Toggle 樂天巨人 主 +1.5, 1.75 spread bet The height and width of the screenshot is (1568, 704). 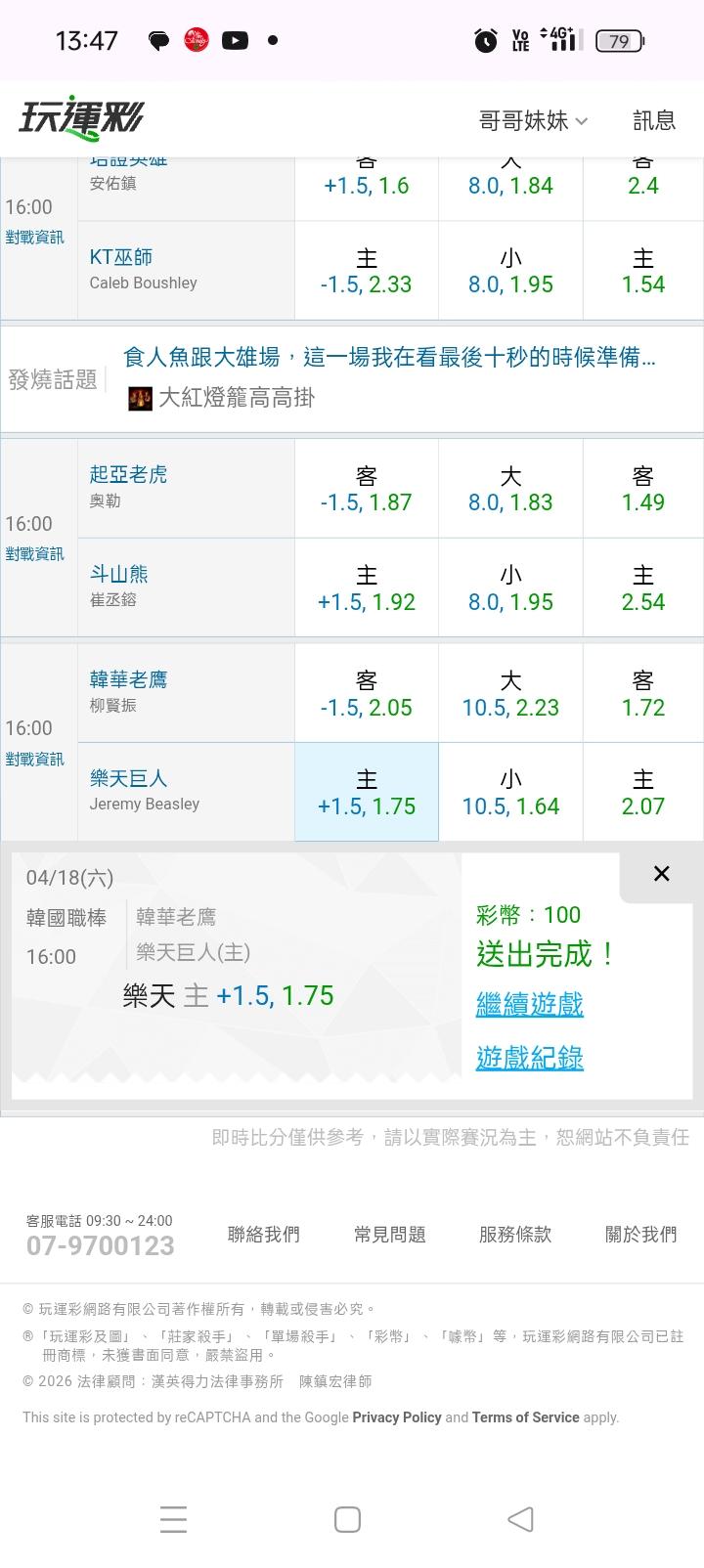[x=367, y=792]
